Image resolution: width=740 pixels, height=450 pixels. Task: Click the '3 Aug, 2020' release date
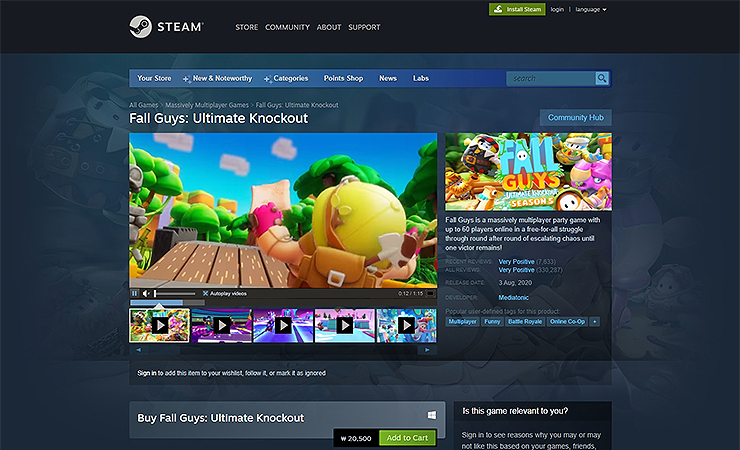coord(515,283)
